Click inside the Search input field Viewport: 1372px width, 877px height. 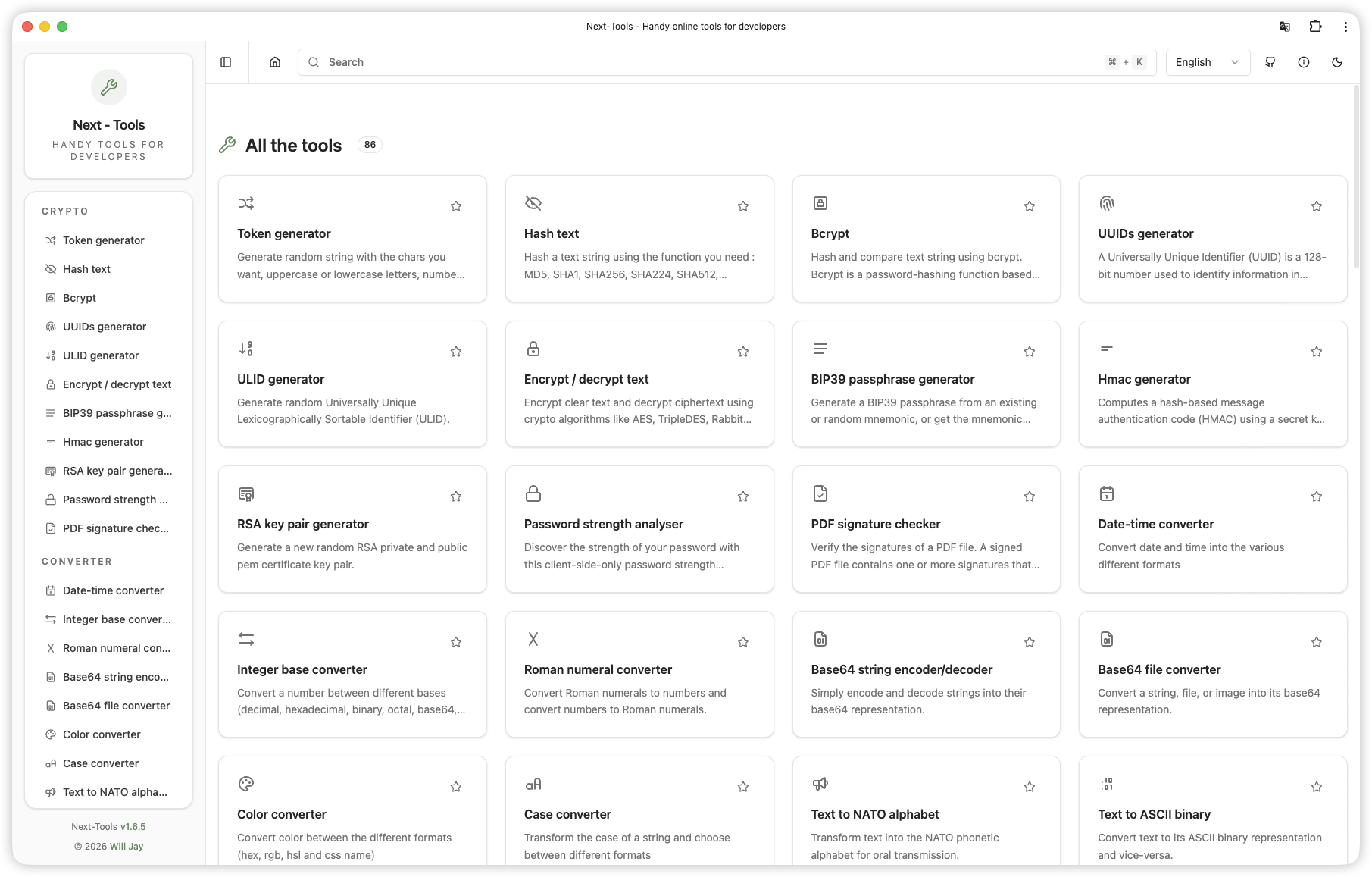(x=682, y=62)
